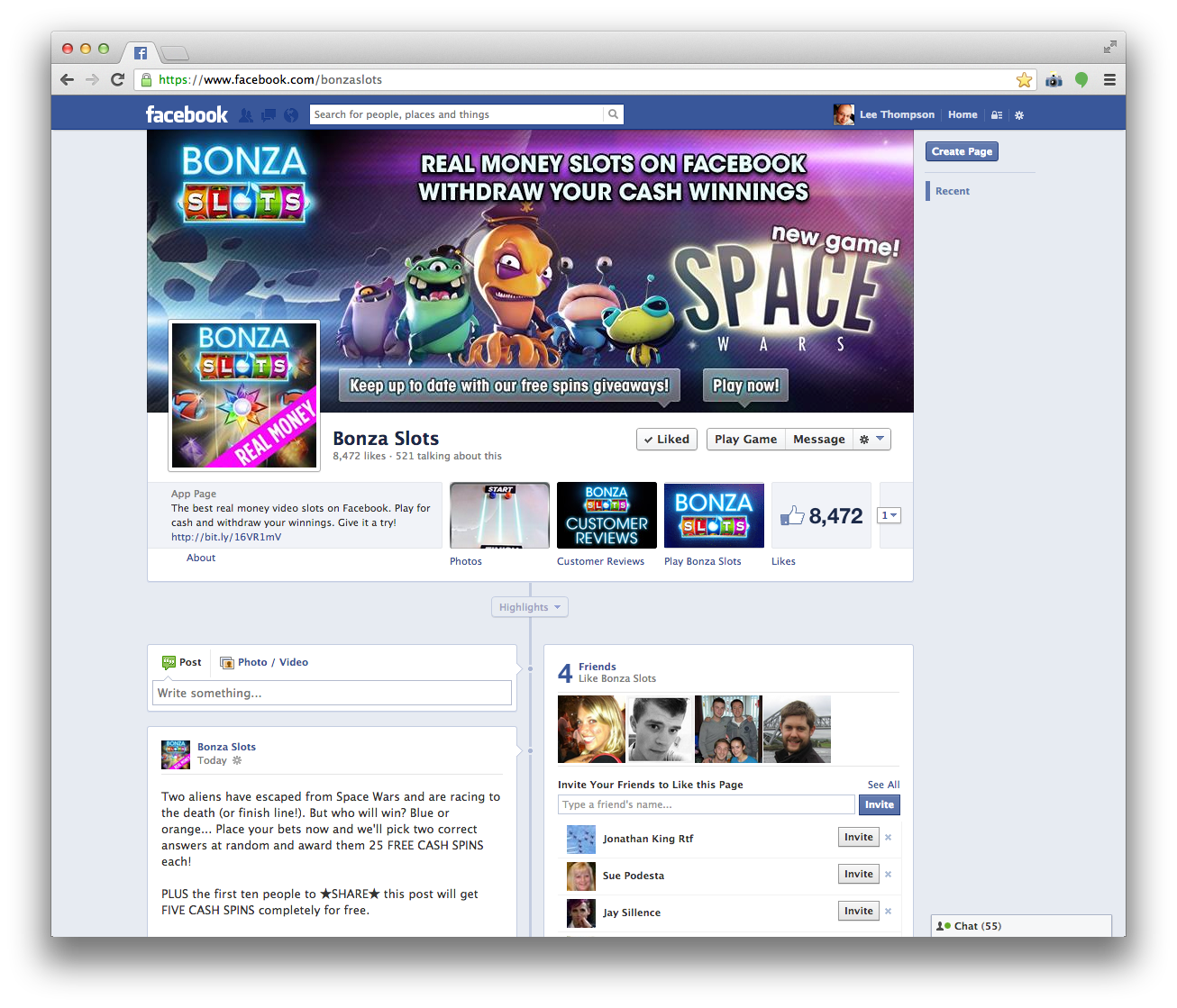The width and height of the screenshot is (1177, 1008).
Task: Click the group friend photo
Action: click(728, 729)
